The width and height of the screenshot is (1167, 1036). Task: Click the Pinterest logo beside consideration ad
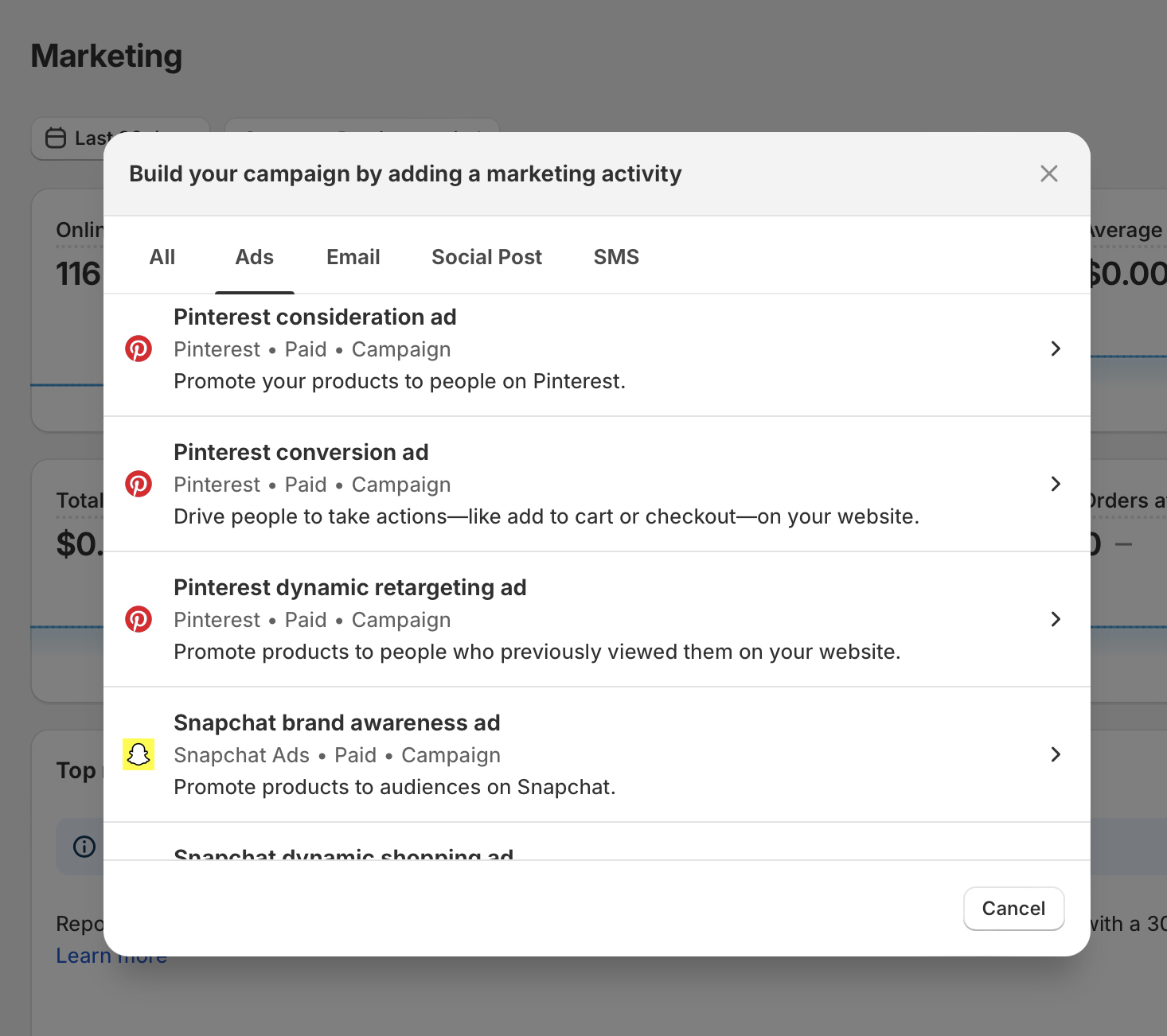coord(139,349)
